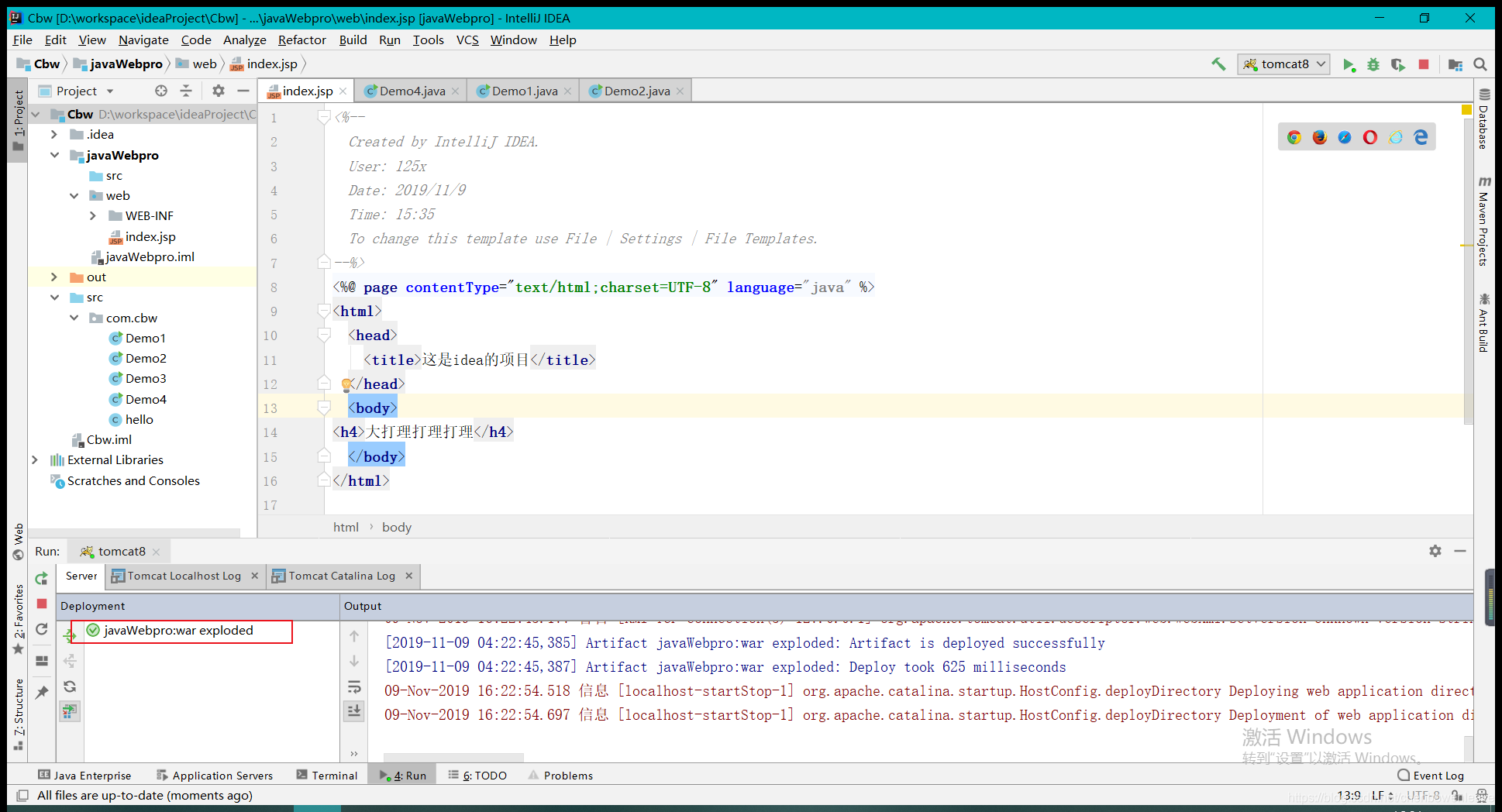Expand the WEB-INF folder
The image size is (1502, 812).
coord(93,216)
